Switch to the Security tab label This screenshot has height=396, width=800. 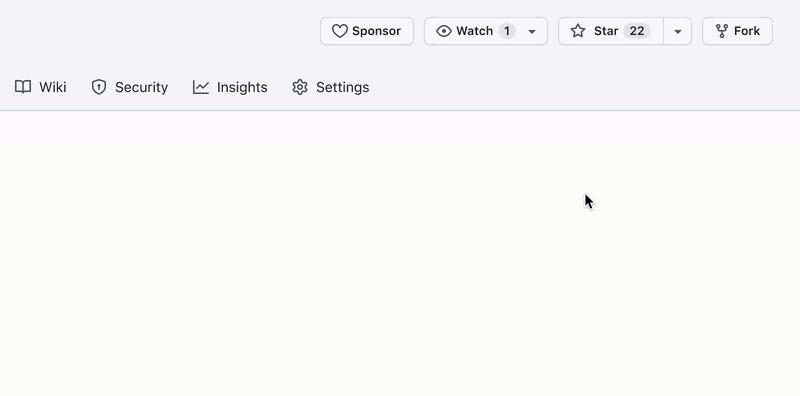[141, 87]
